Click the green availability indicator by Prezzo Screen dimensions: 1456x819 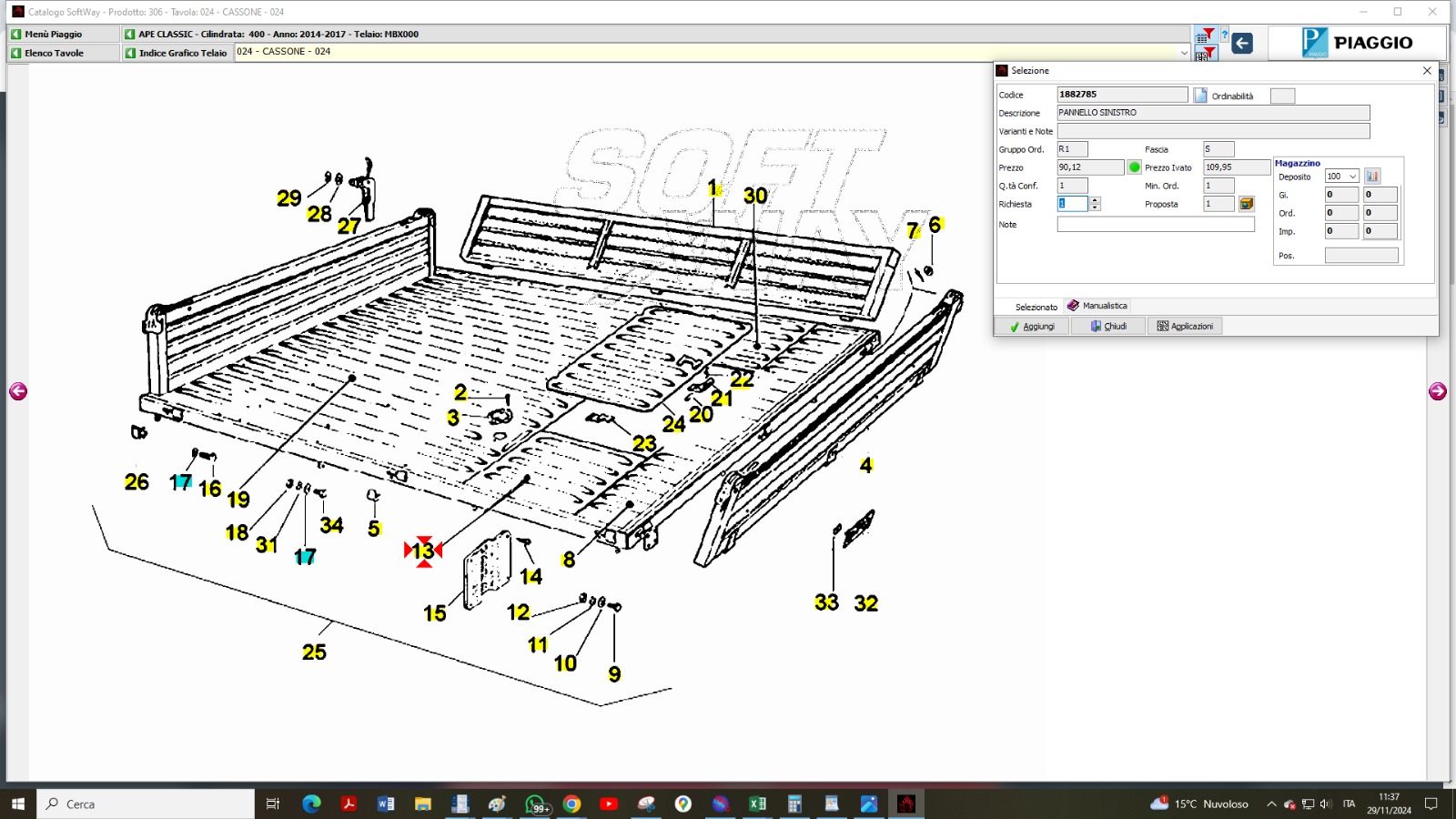[1135, 167]
